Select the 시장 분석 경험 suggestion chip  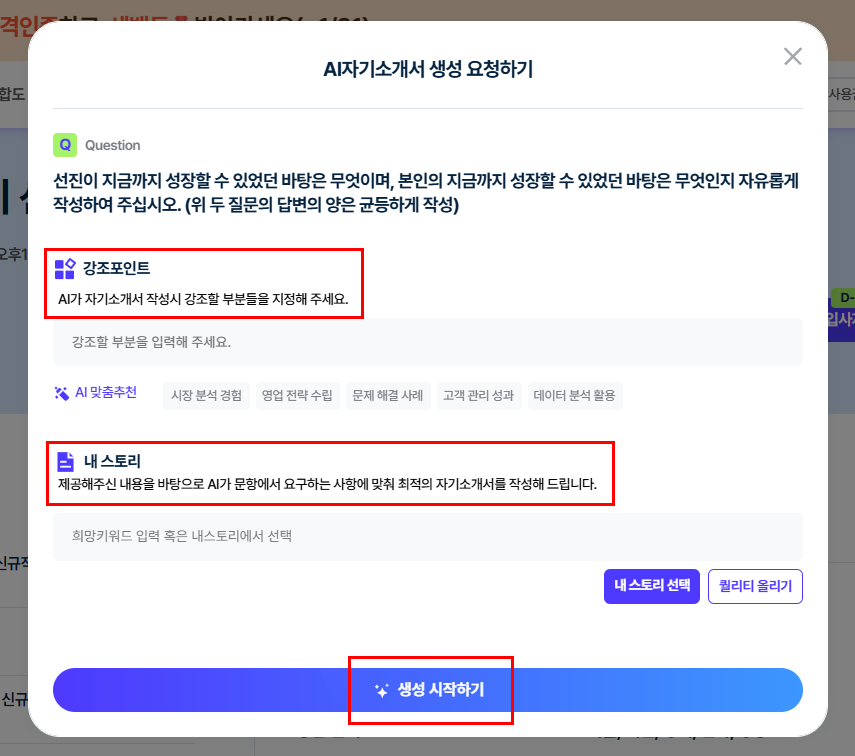click(x=206, y=395)
